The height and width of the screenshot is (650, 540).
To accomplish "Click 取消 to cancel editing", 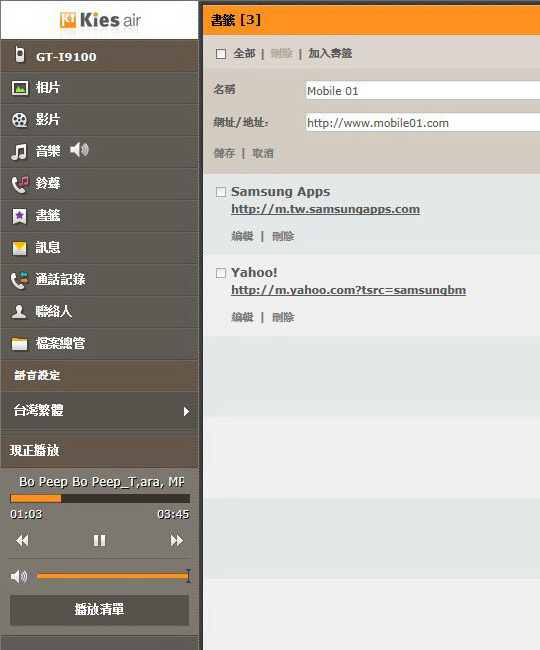I will (263, 153).
